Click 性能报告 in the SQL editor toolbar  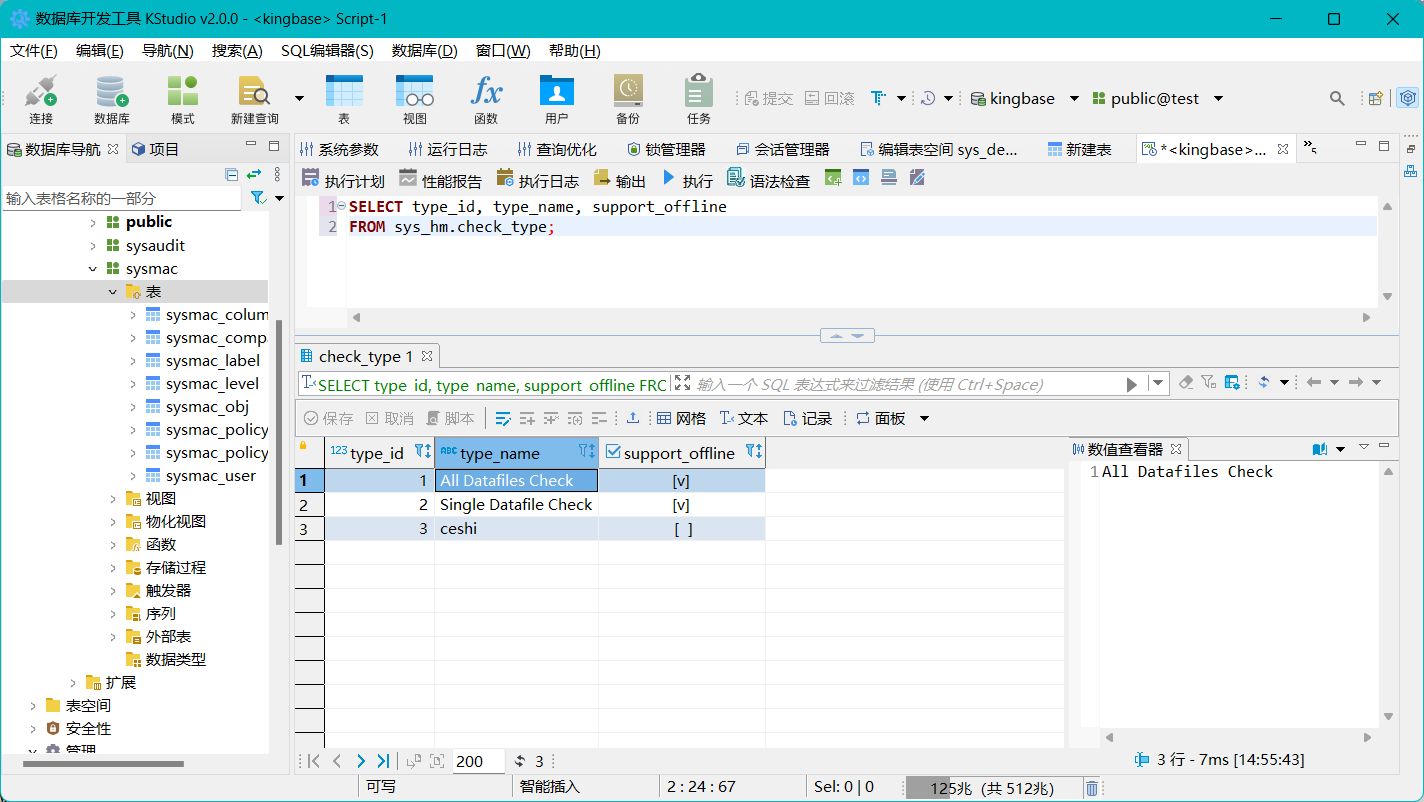pos(440,180)
